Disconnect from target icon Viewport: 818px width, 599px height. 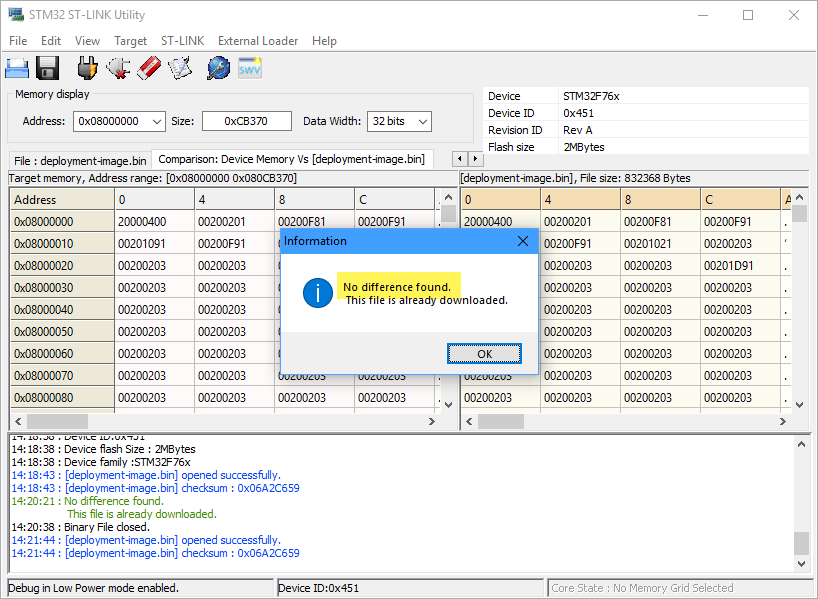point(118,68)
